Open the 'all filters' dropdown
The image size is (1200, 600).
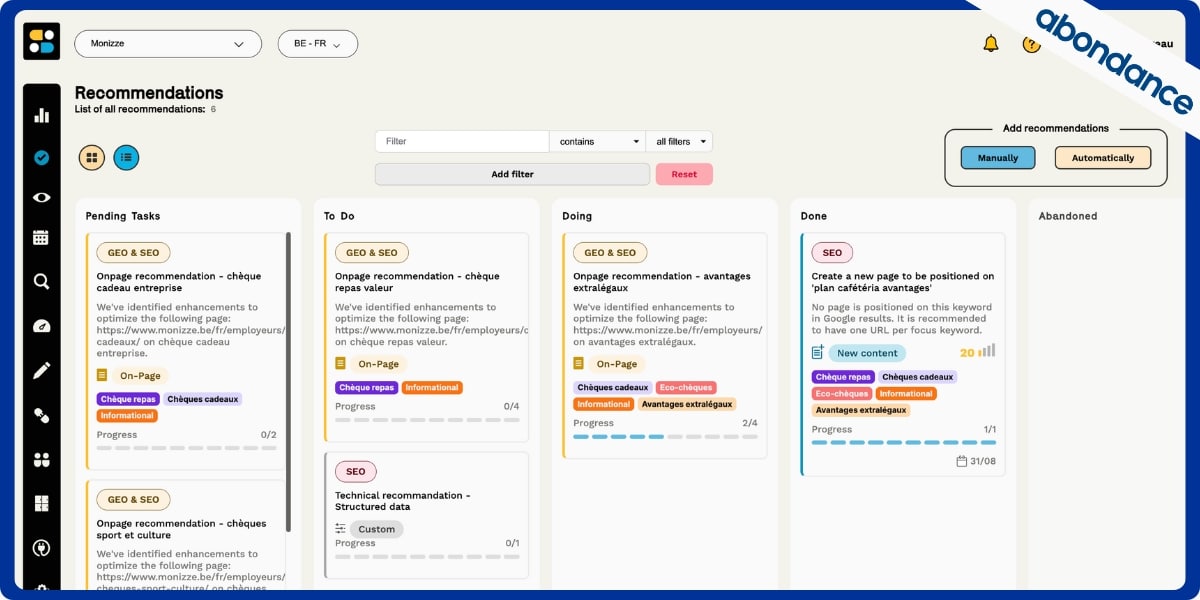coord(679,142)
